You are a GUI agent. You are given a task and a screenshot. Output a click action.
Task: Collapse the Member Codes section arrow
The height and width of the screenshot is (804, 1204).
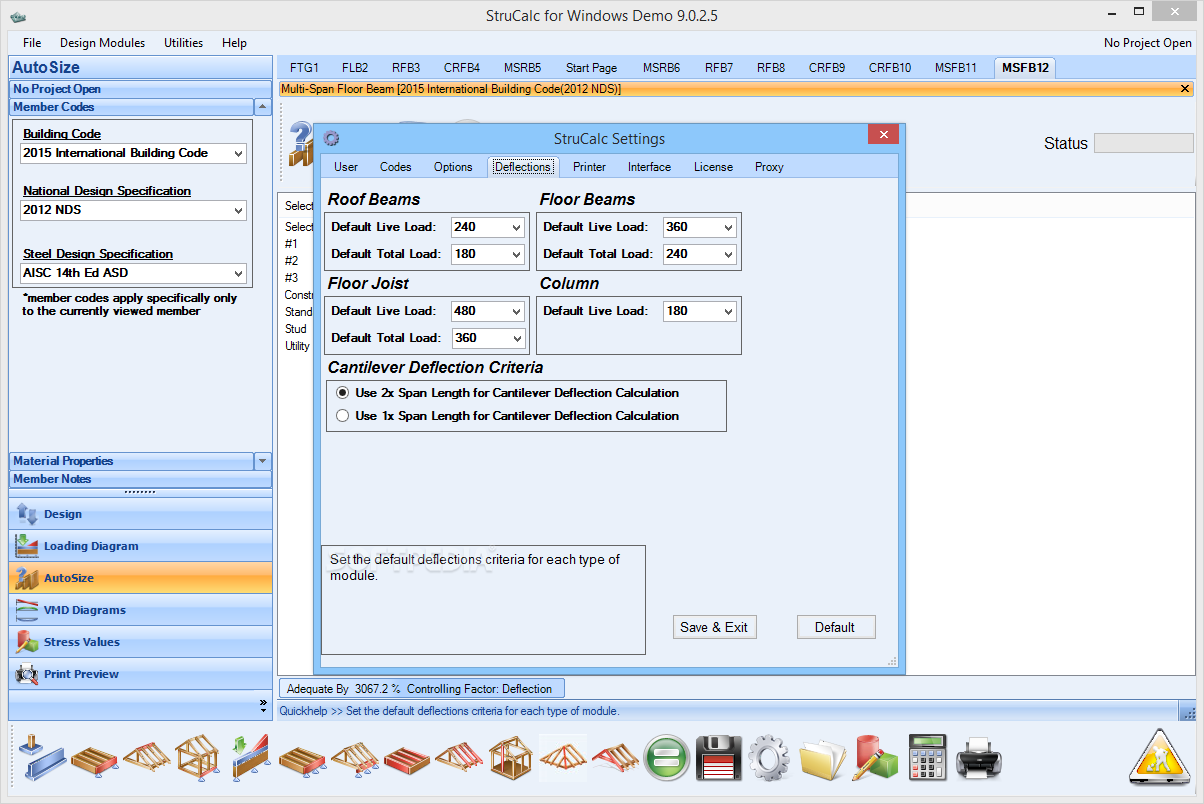pyautogui.click(x=262, y=107)
